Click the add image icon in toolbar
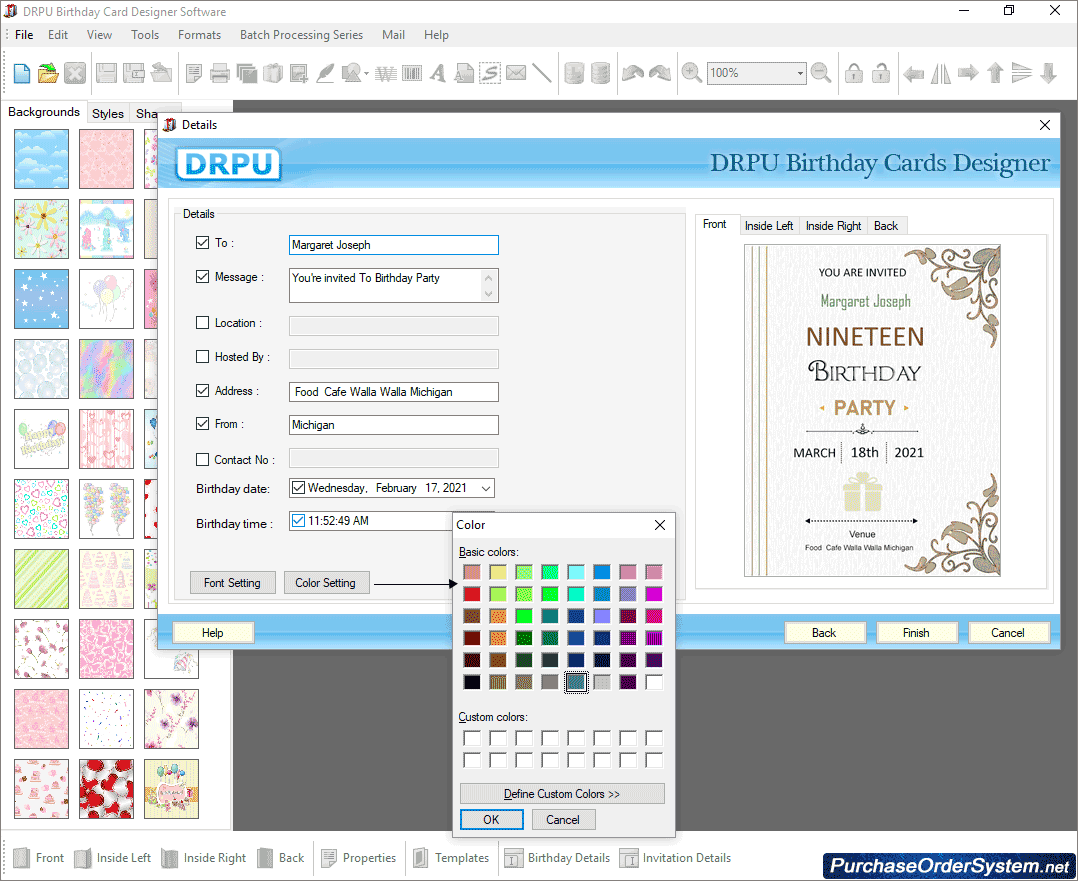The width and height of the screenshot is (1078, 881). 299,73
